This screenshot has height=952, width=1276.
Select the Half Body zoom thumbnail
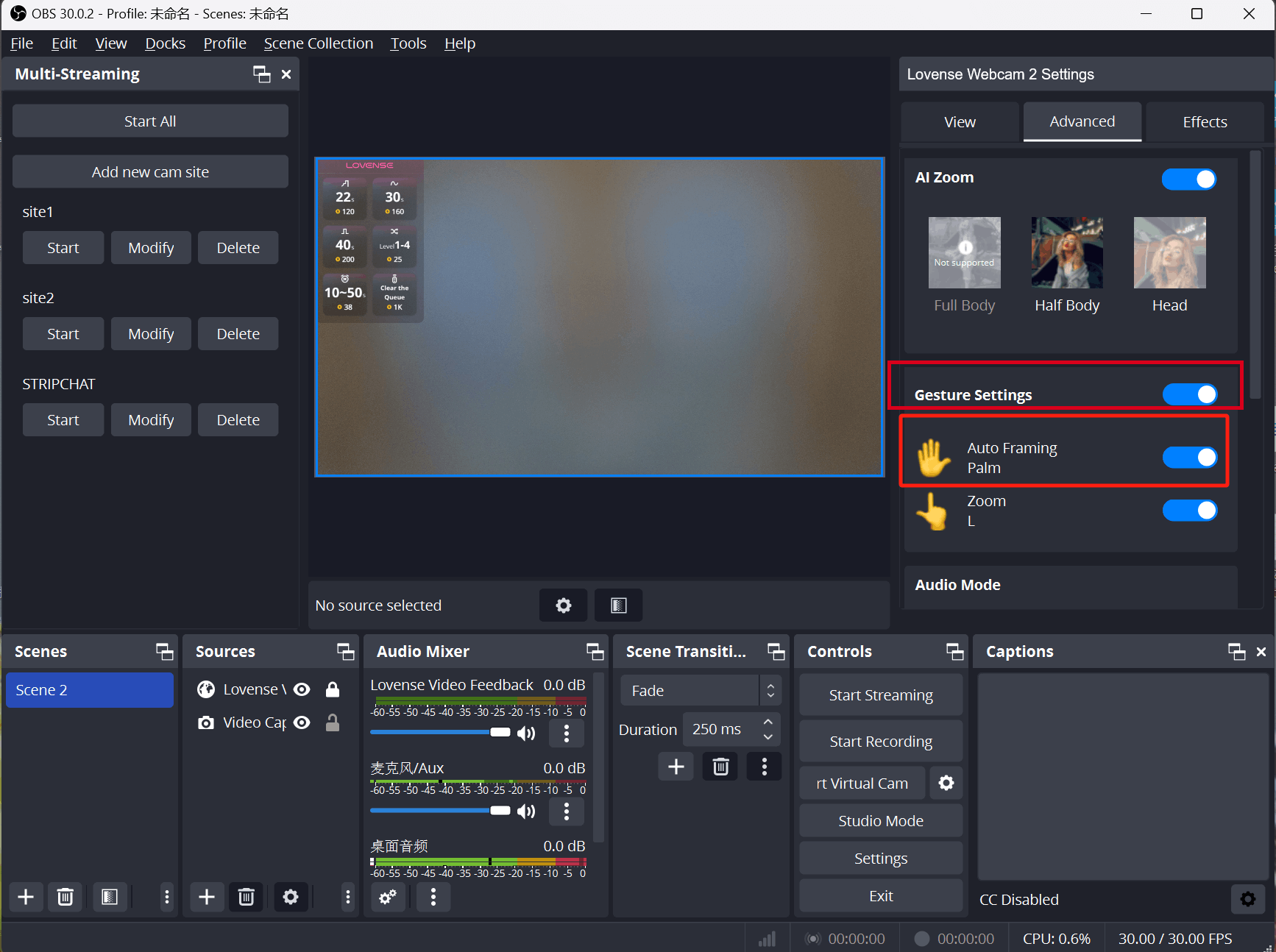point(1066,252)
